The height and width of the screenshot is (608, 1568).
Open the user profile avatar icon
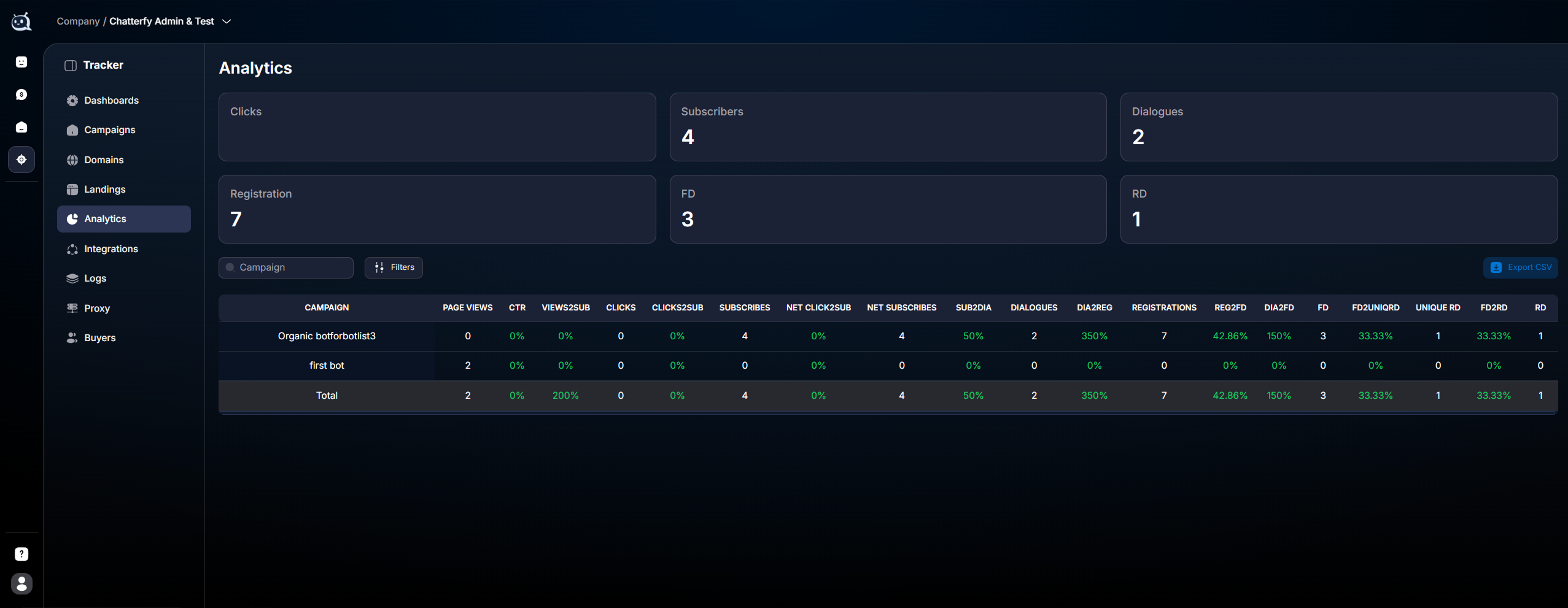click(21, 583)
